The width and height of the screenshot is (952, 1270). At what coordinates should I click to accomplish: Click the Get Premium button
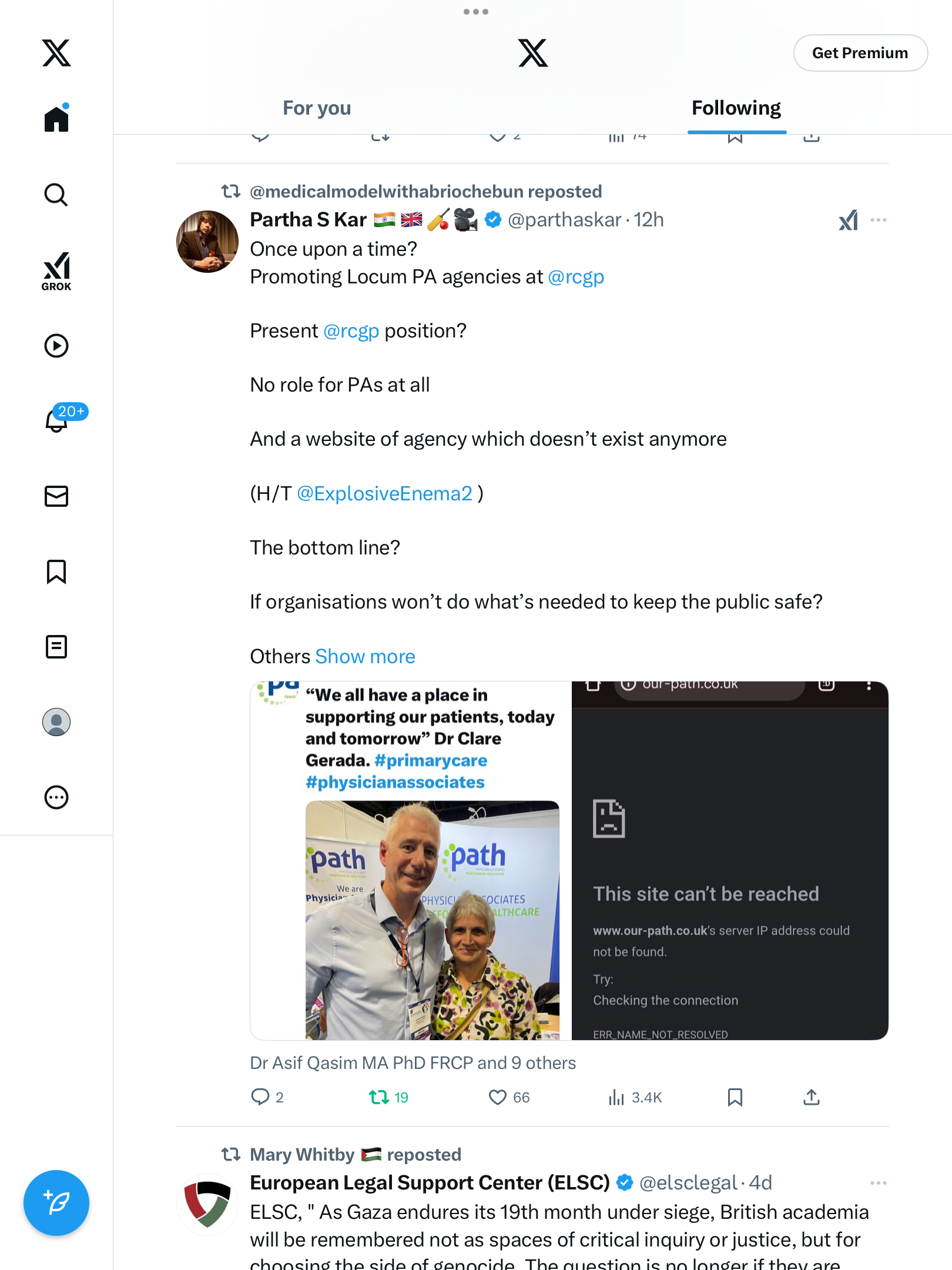(x=860, y=53)
